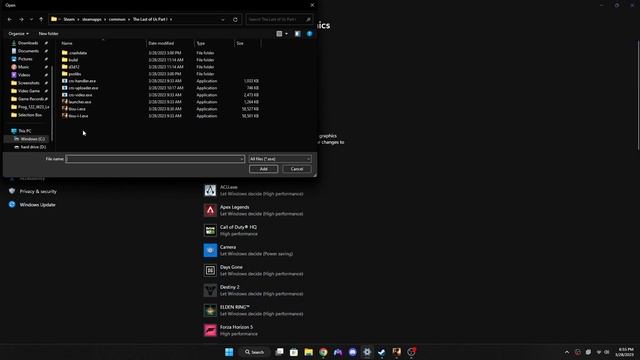
Task: Open the Windows Start menu
Action: (229, 352)
